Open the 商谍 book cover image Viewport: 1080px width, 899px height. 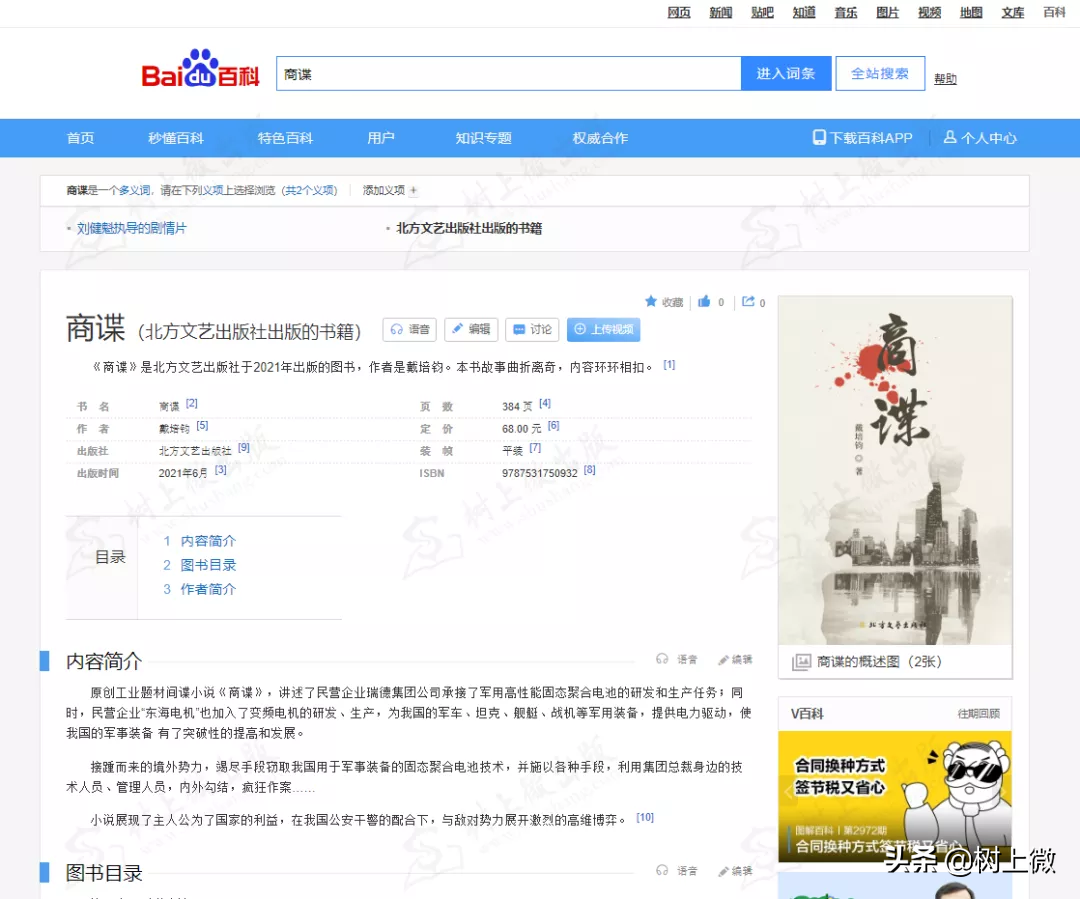(x=894, y=470)
